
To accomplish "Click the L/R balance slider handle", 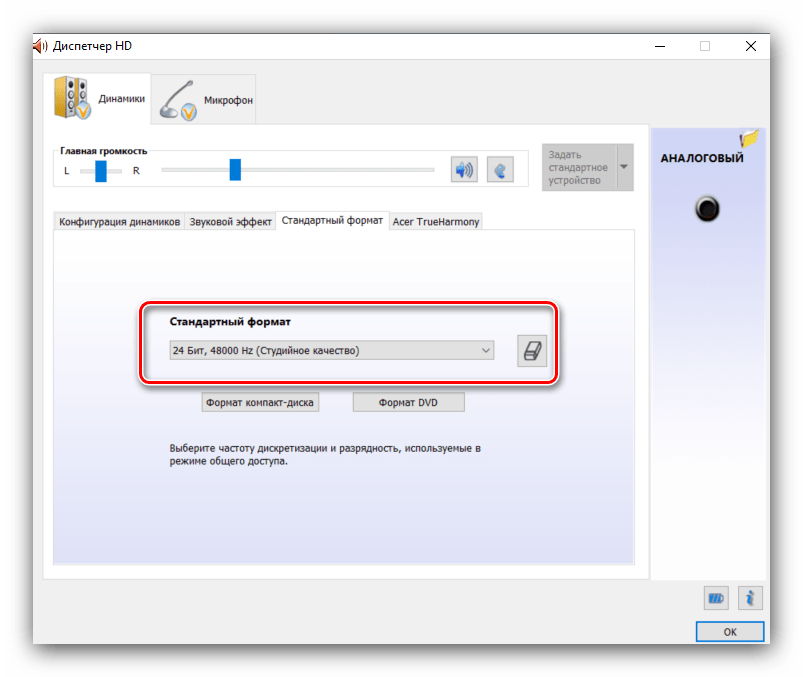I will [100, 171].
